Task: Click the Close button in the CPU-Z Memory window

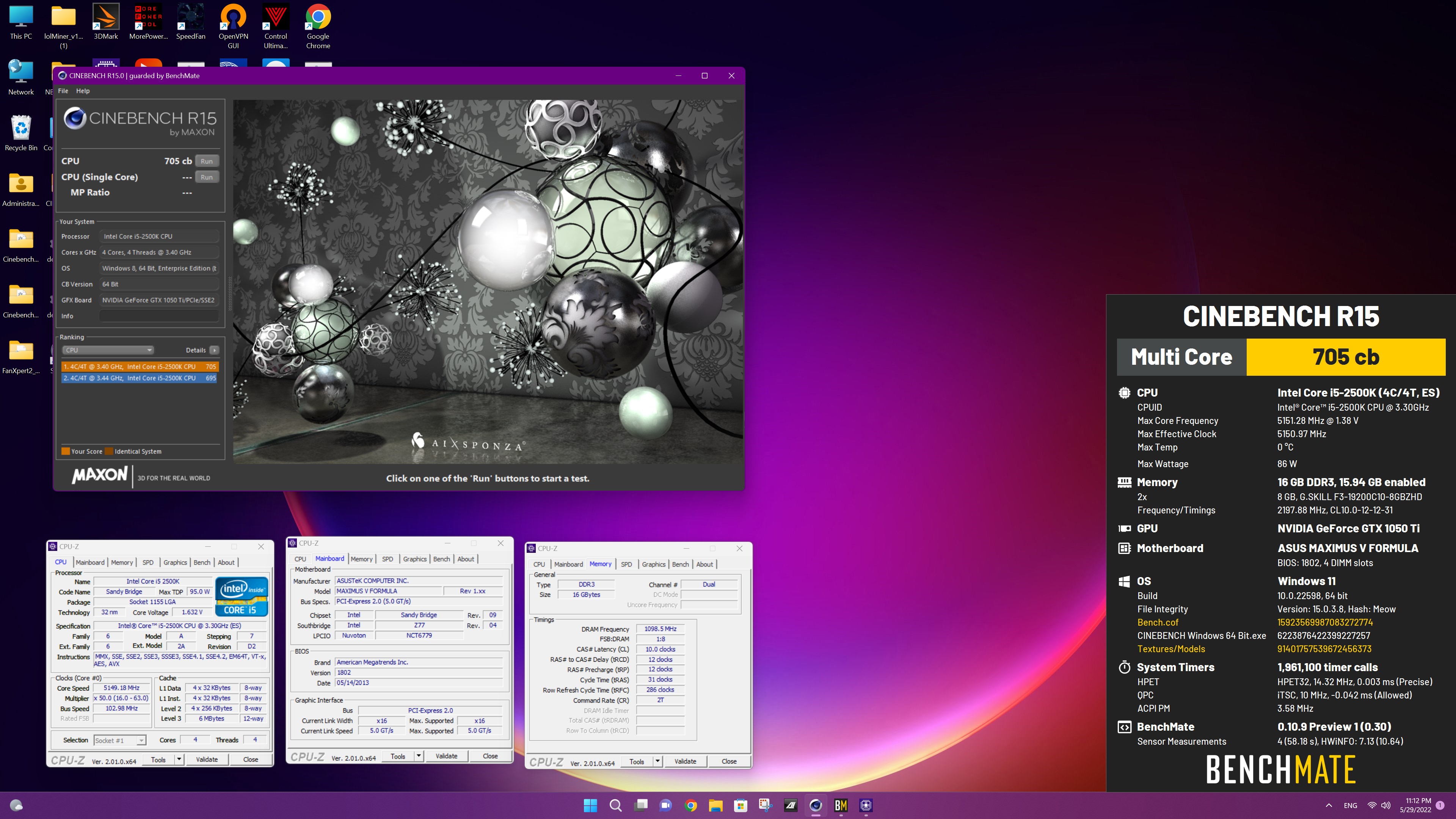Action: coord(728,761)
